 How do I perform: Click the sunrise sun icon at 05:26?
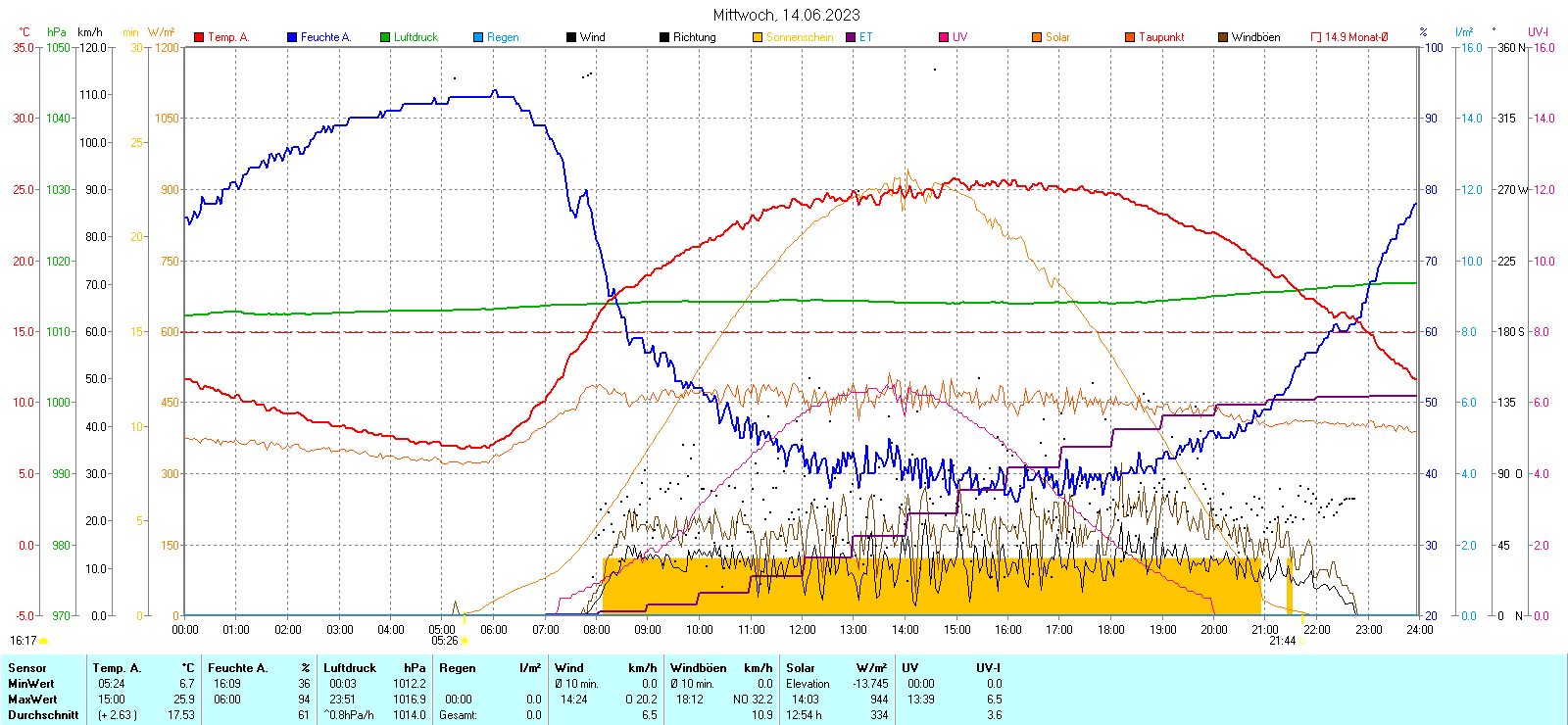465,641
